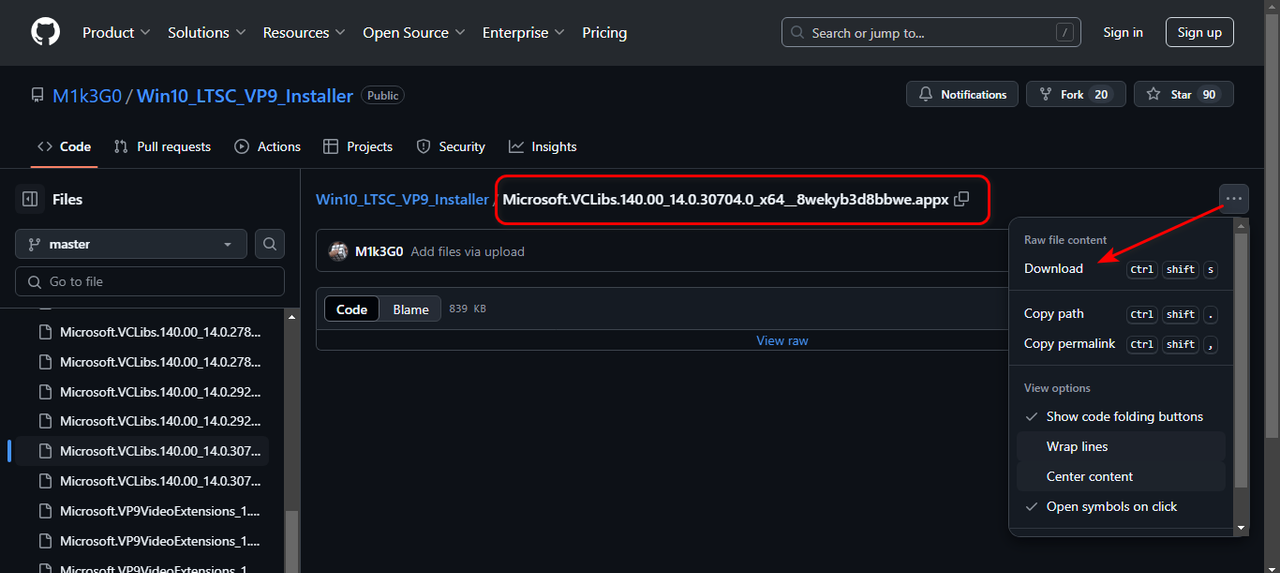Viewport: 1280px width, 573px height.
Task: Enable the Wrap lines option
Action: click(x=1121, y=447)
